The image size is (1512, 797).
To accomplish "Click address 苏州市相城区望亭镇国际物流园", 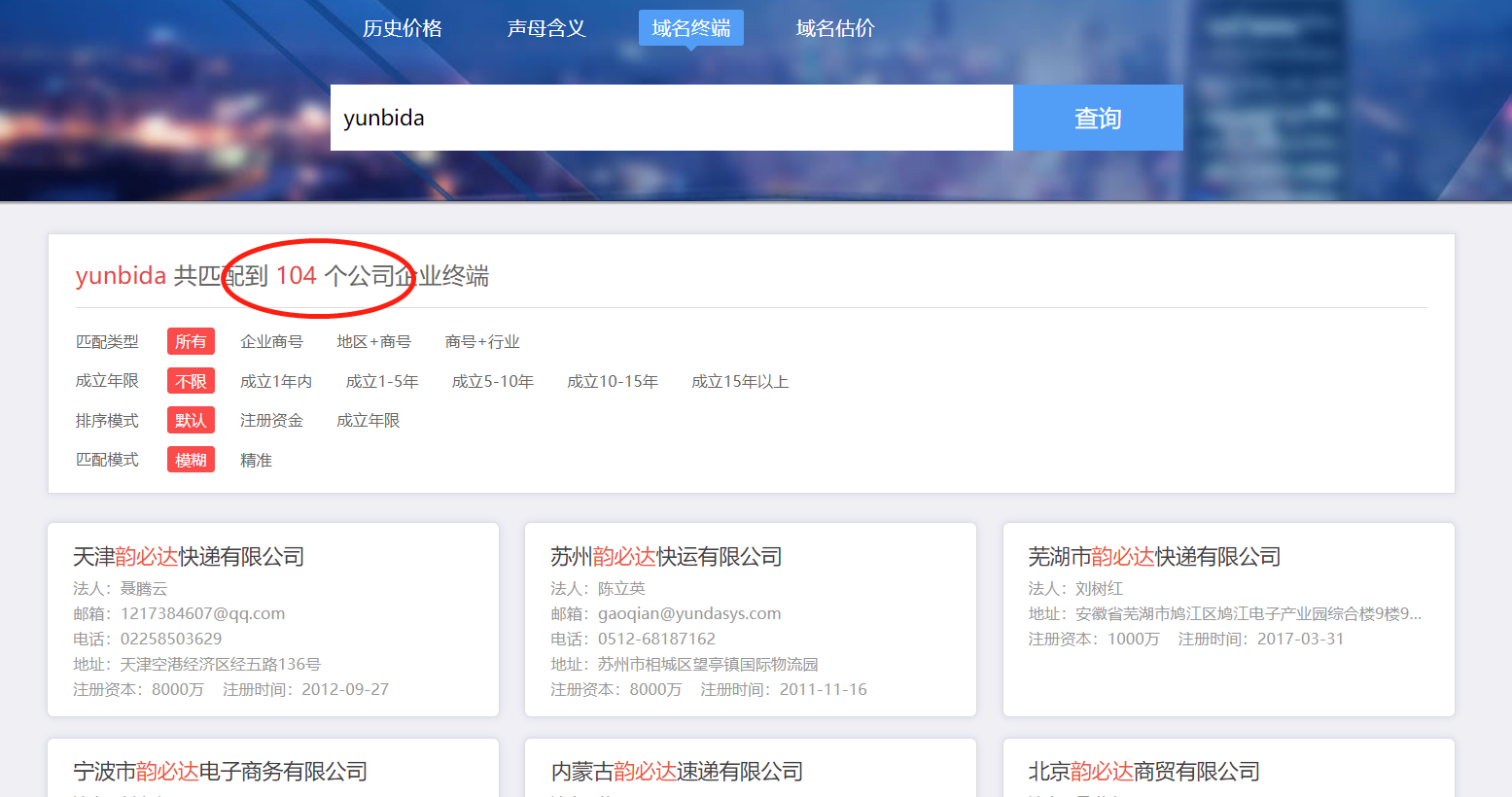I will (707, 664).
